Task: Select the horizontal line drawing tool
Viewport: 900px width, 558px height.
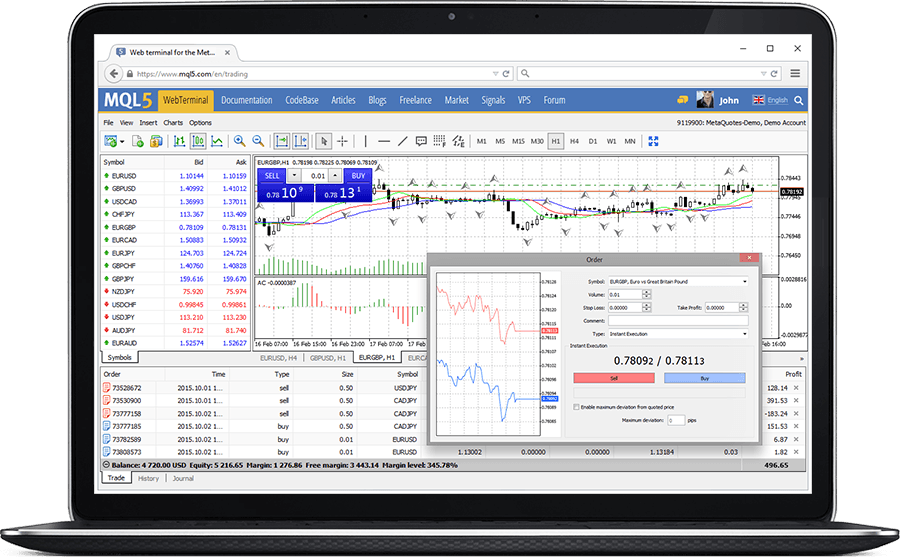Action: point(384,141)
